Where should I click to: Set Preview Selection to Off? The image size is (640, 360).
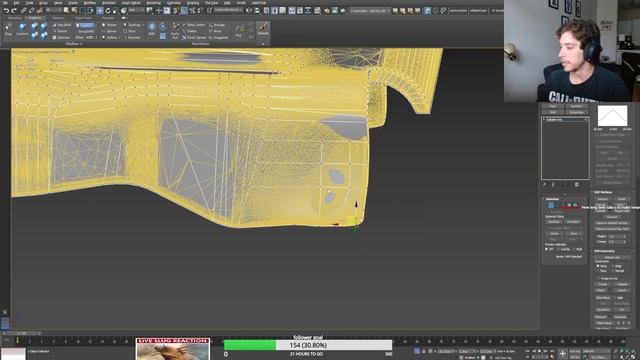(x=547, y=249)
